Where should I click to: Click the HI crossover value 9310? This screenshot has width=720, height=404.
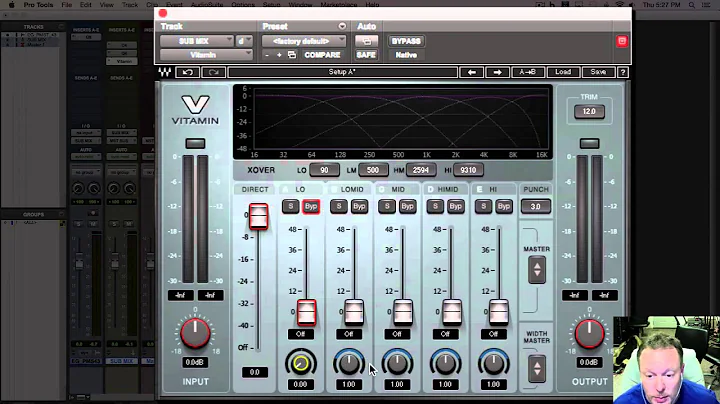point(468,170)
